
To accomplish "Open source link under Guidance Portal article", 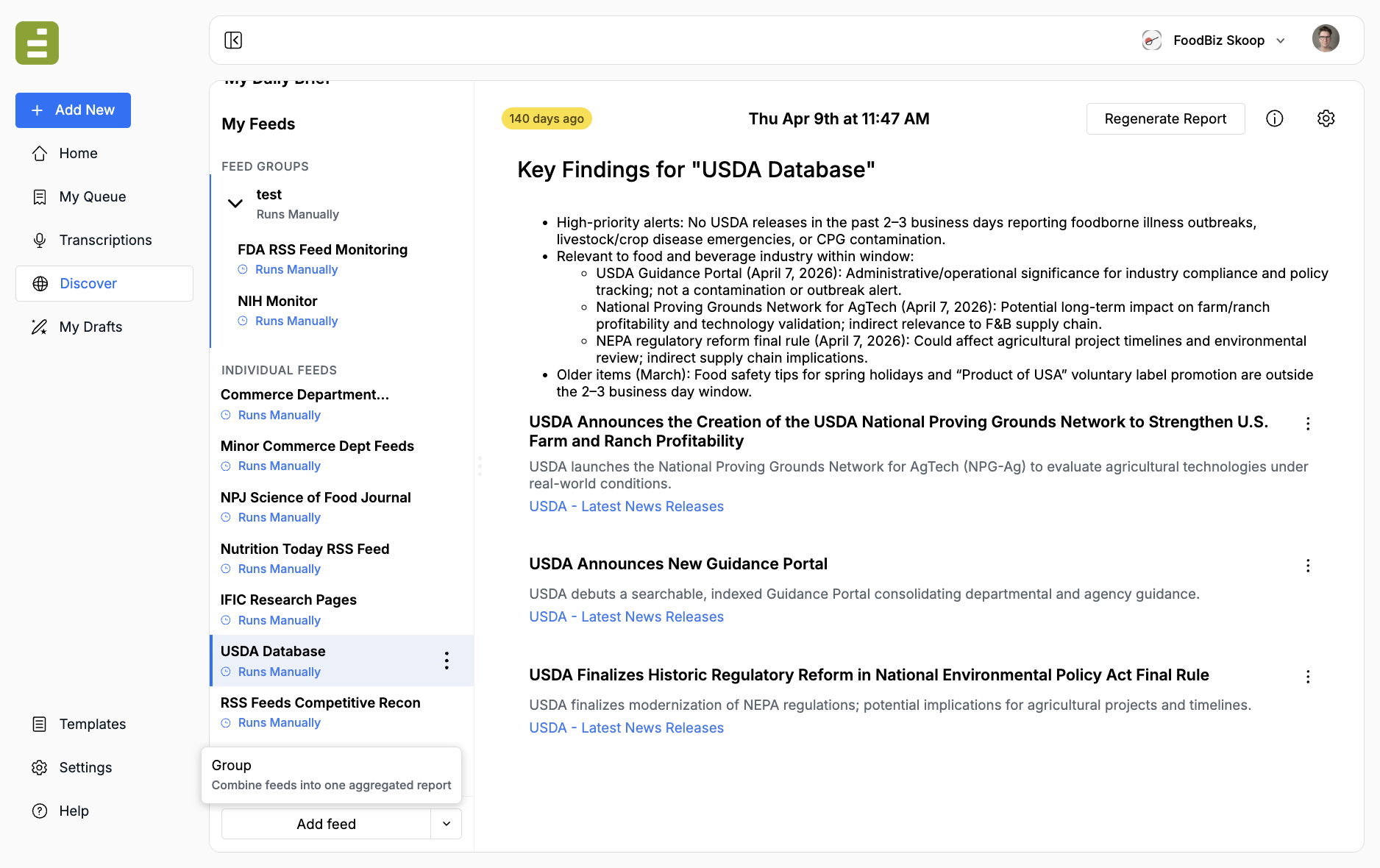I will point(626,617).
